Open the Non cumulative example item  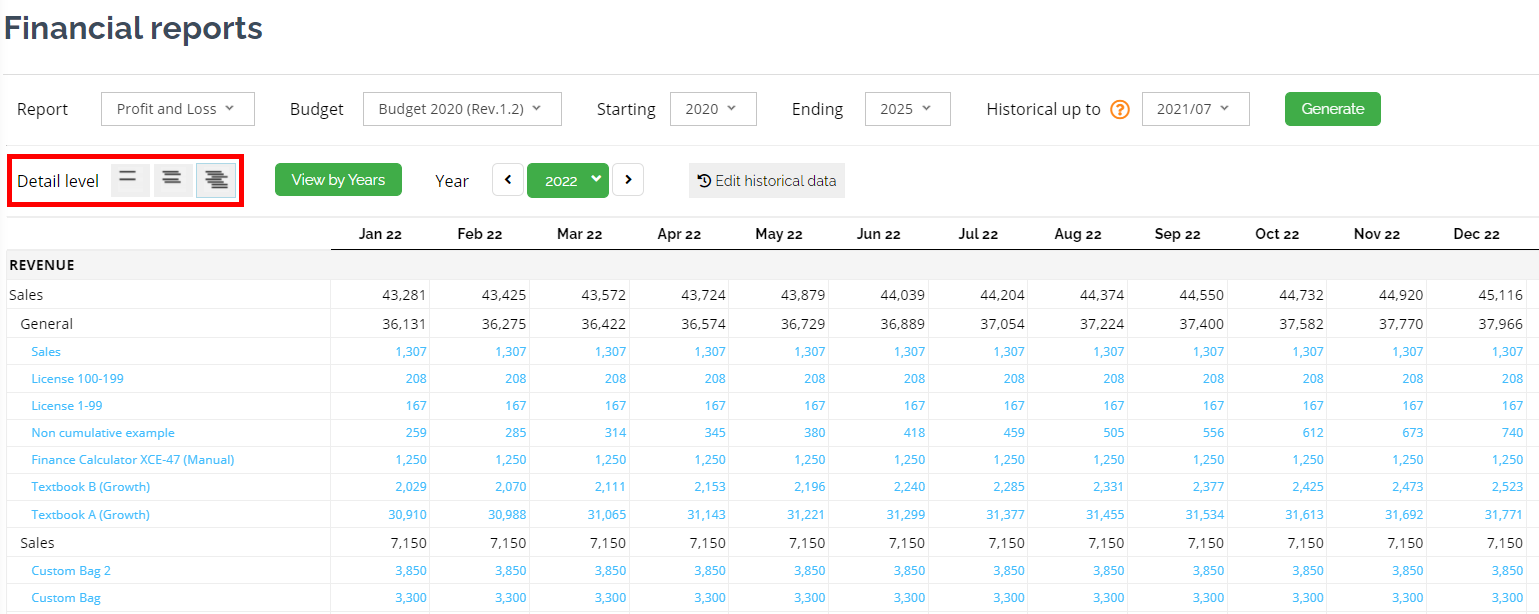tap(103, 433)
